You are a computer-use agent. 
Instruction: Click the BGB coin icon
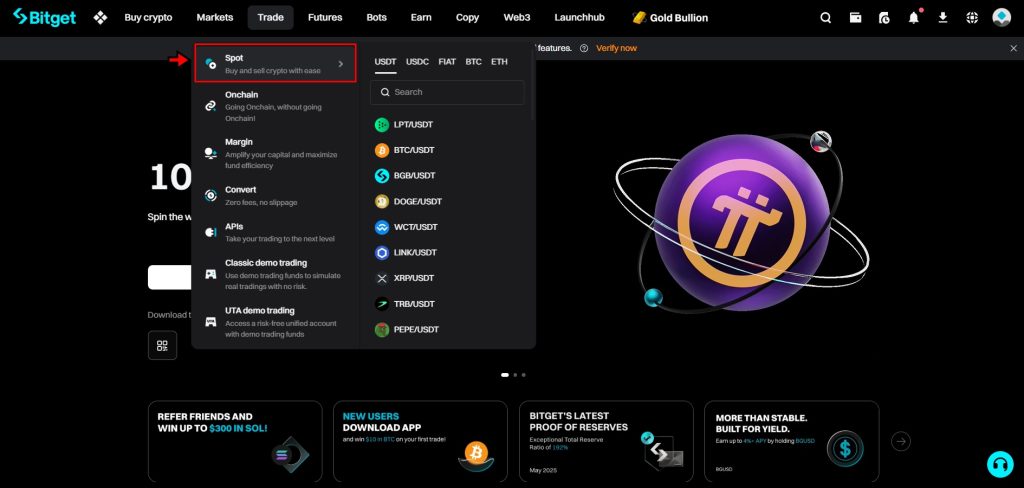pos(382,176)
